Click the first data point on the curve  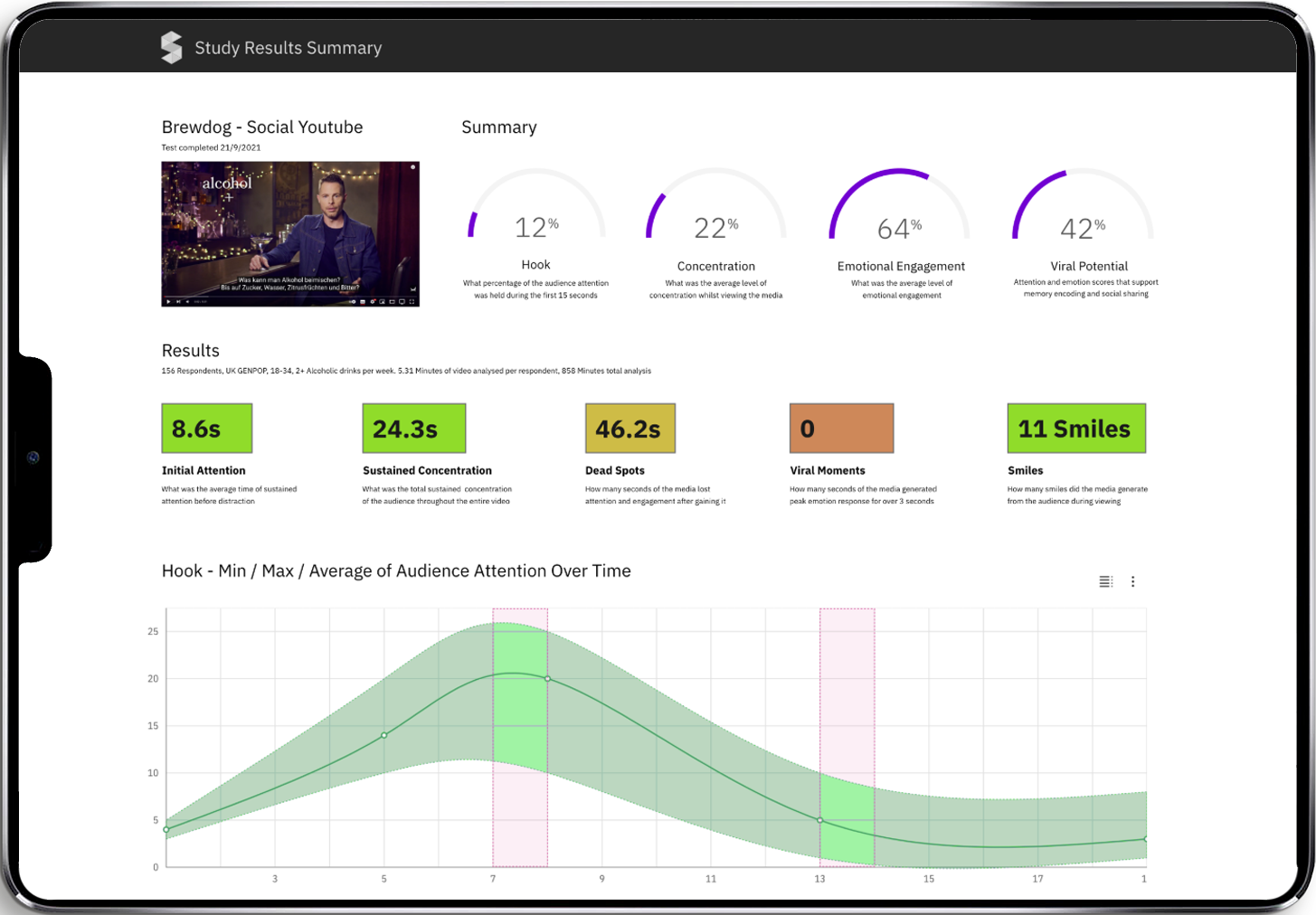click(166, 829)
